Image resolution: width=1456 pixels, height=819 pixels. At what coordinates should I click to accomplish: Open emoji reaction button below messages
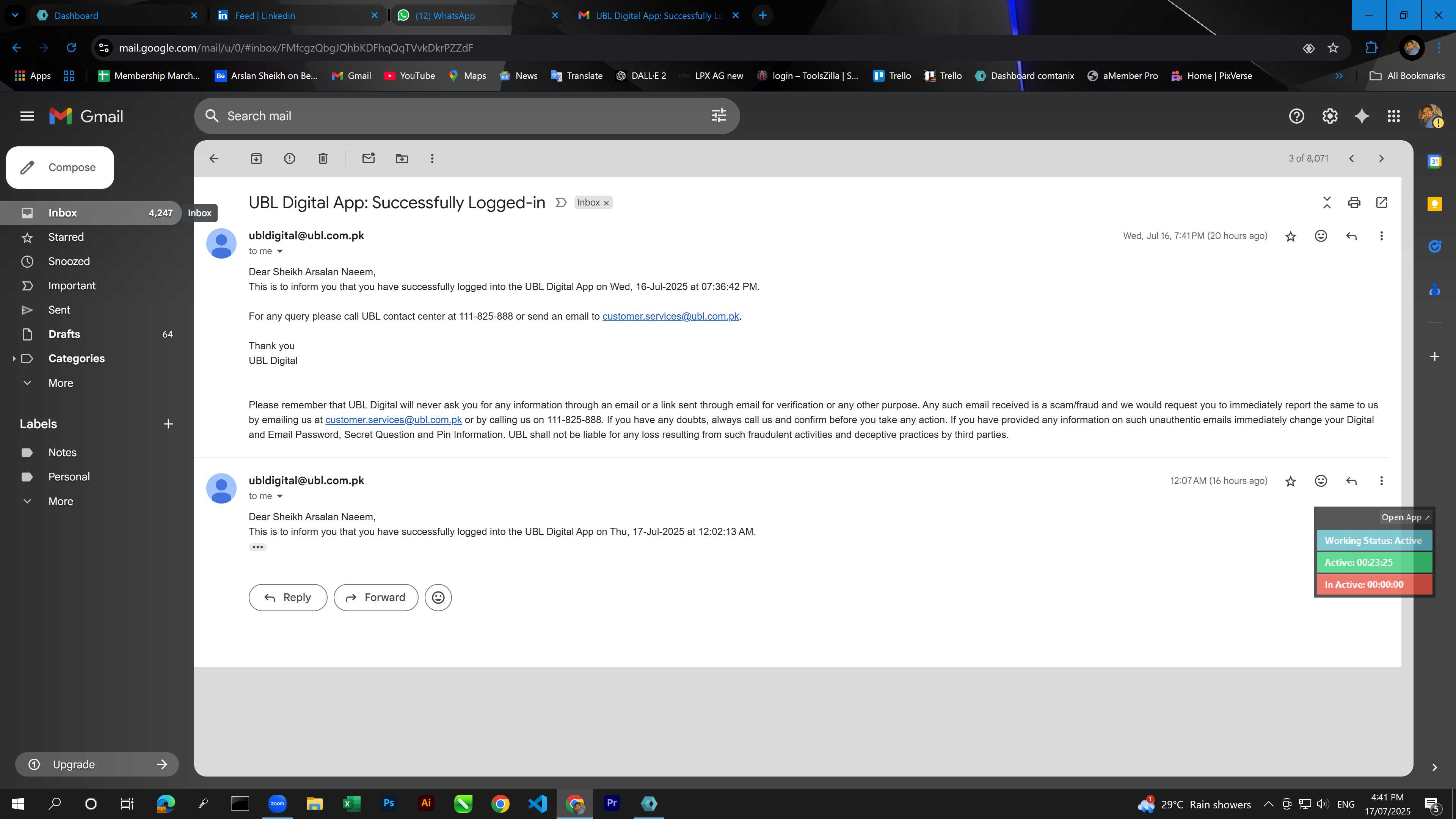pos(438,598)
